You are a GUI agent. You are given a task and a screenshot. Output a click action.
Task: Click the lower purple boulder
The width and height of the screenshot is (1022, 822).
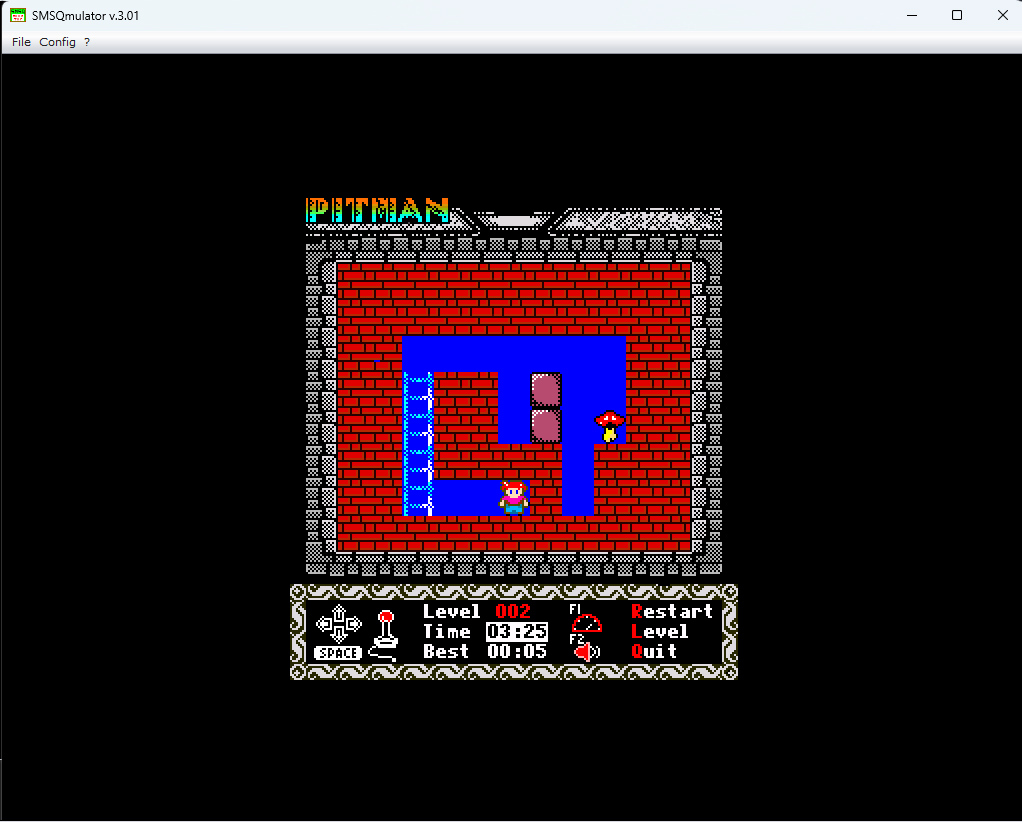pyautogui.click(x=546, y=426)
